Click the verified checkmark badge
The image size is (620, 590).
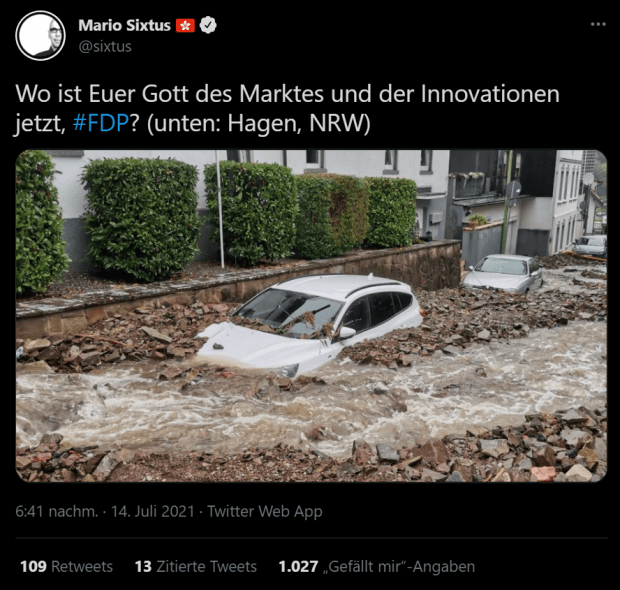point(208,25)
